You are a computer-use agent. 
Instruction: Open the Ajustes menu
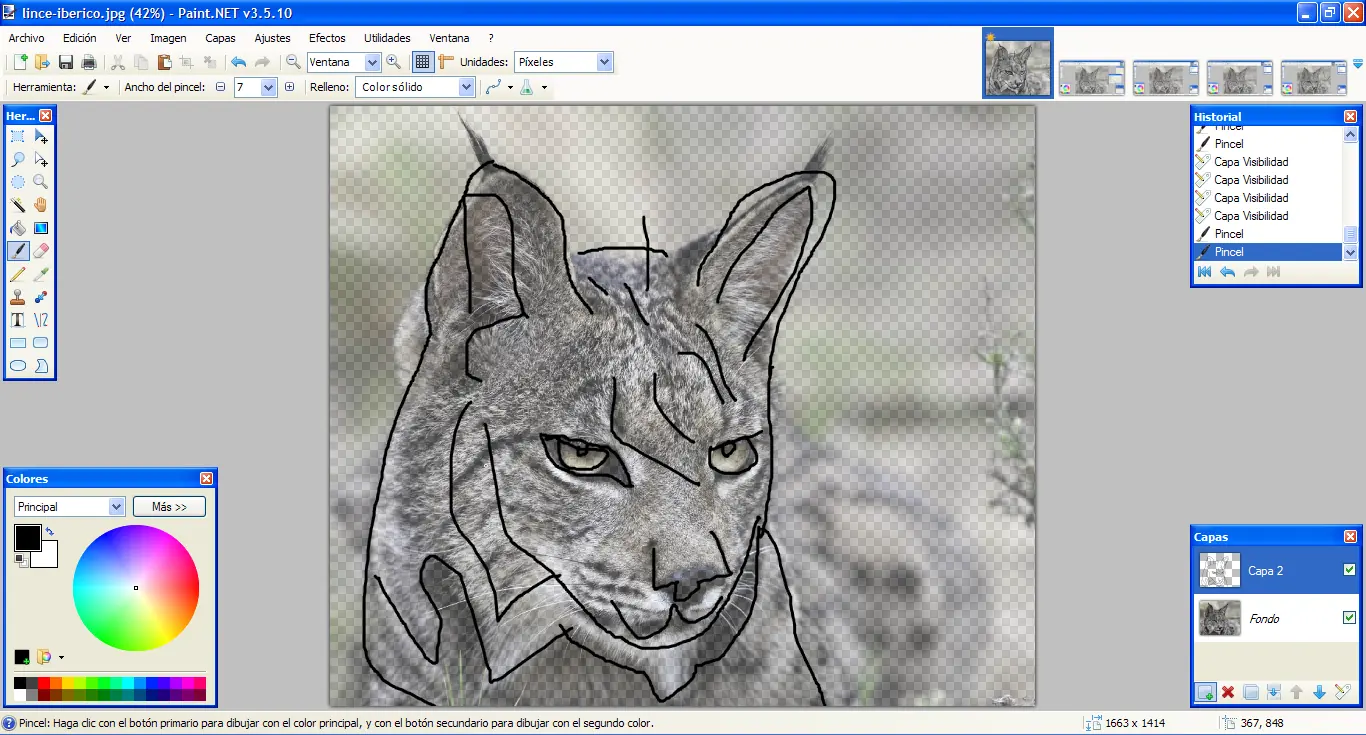272,38
